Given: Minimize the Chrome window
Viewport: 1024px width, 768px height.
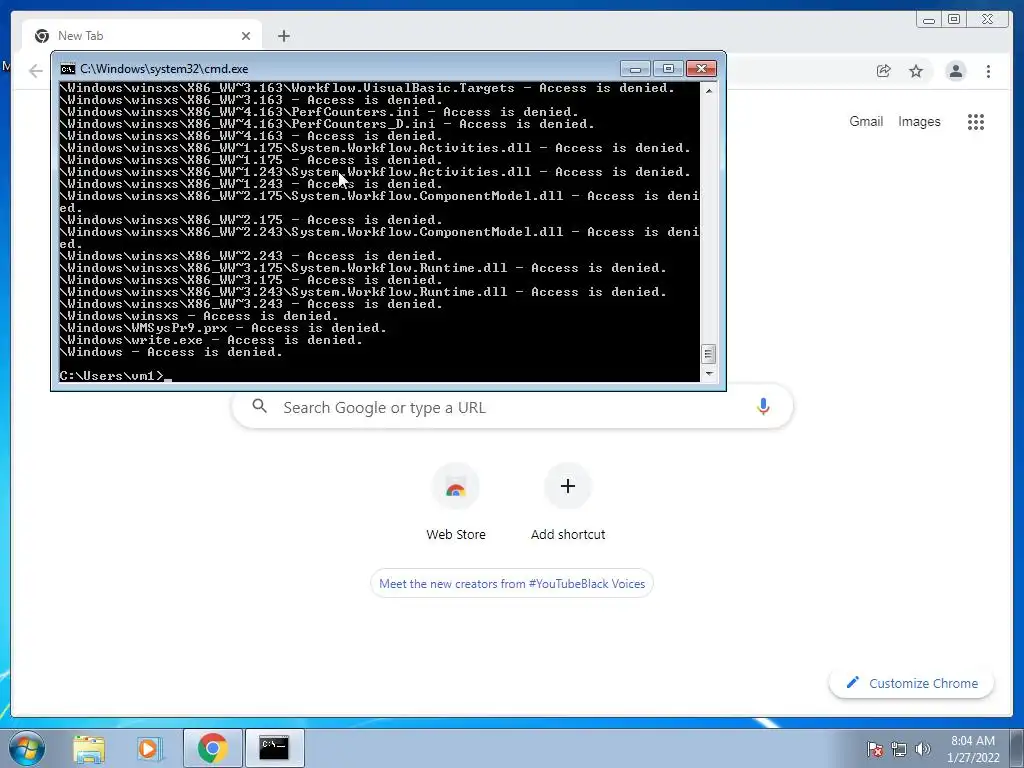Looking at the screenshot, I should (x=928, y=20).
